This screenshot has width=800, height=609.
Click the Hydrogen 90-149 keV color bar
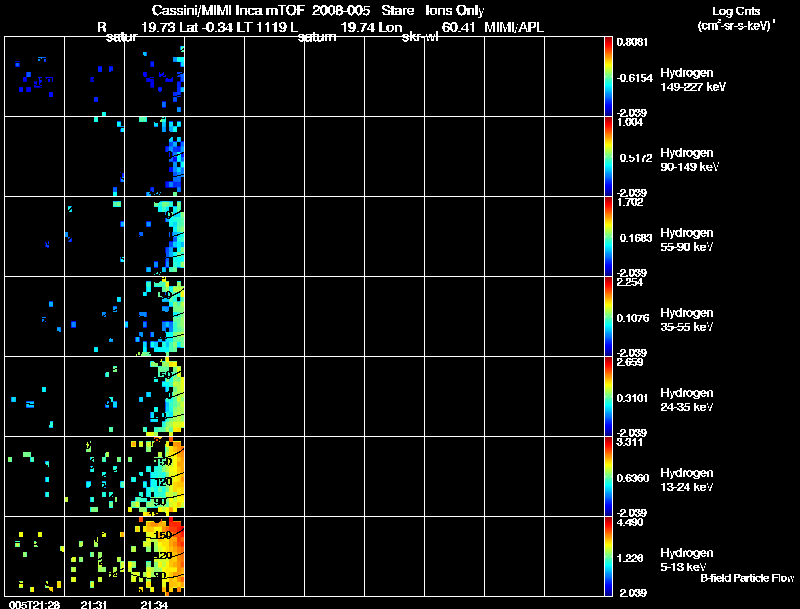[609, 157]
